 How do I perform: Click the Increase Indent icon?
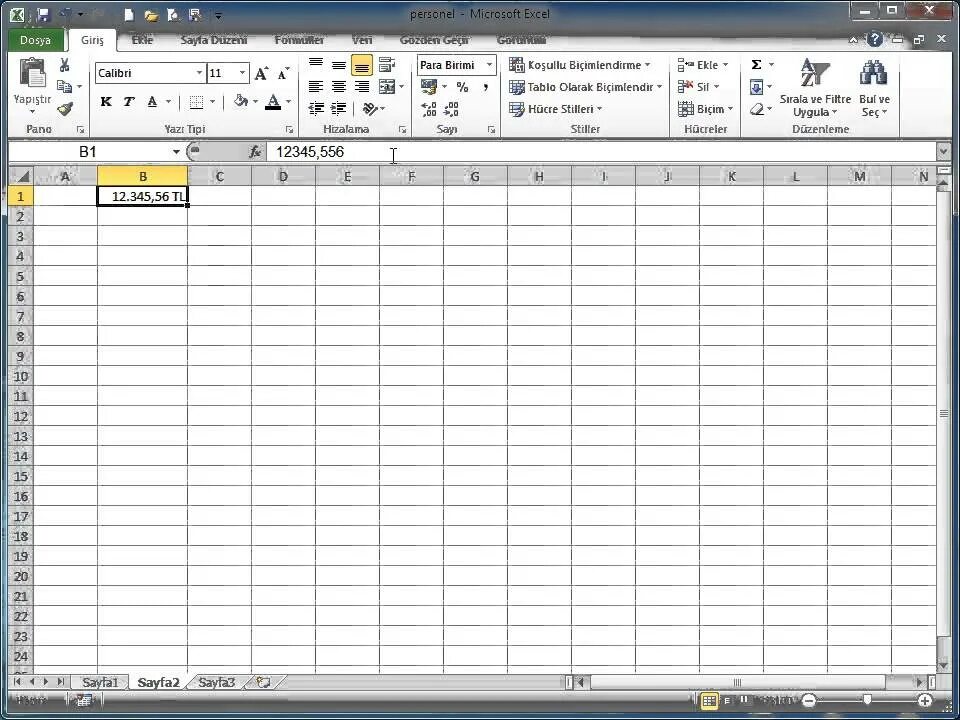(339, 109)
